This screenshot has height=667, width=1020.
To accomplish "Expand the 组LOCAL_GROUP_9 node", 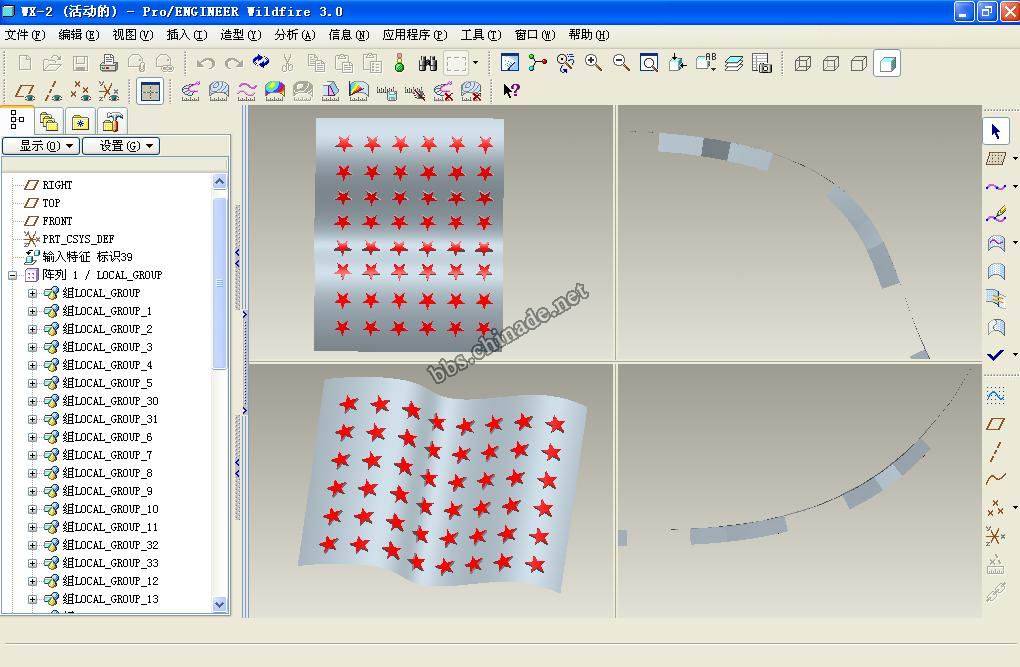I will [x=32, y=491].
